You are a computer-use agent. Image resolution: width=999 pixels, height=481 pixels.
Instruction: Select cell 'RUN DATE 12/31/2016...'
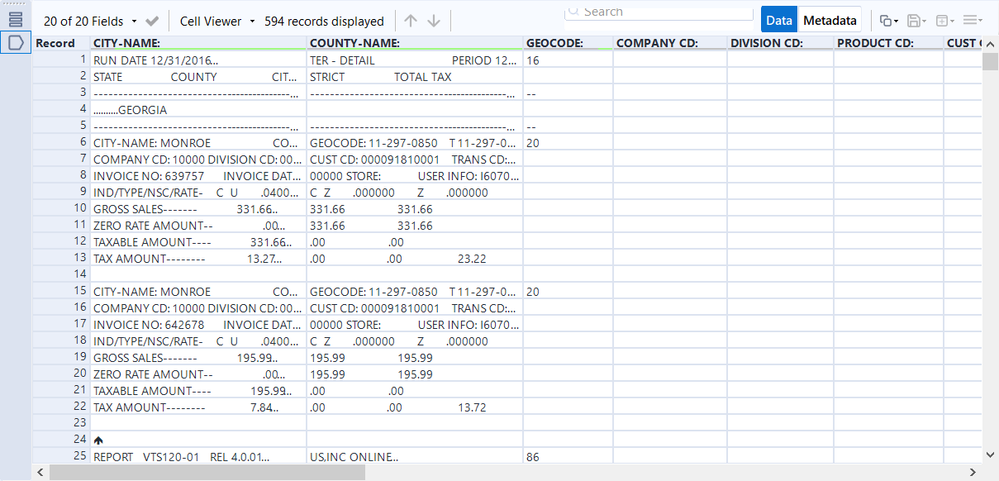199,61
